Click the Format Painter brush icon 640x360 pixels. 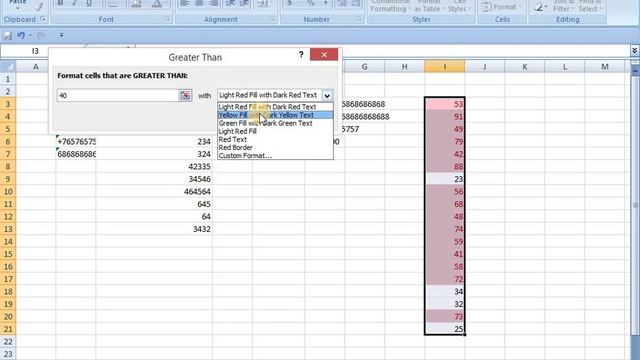coord(40,6)
